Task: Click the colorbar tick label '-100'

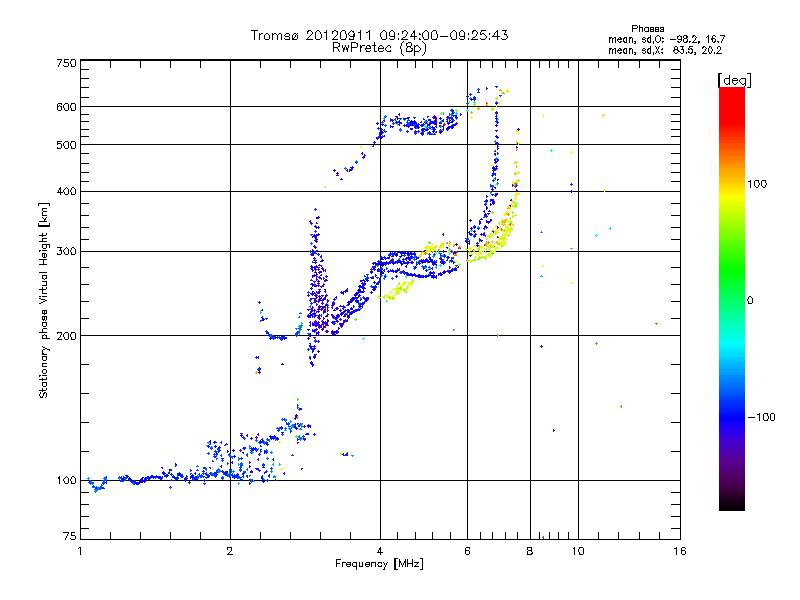Action: (x=762, y=417)
